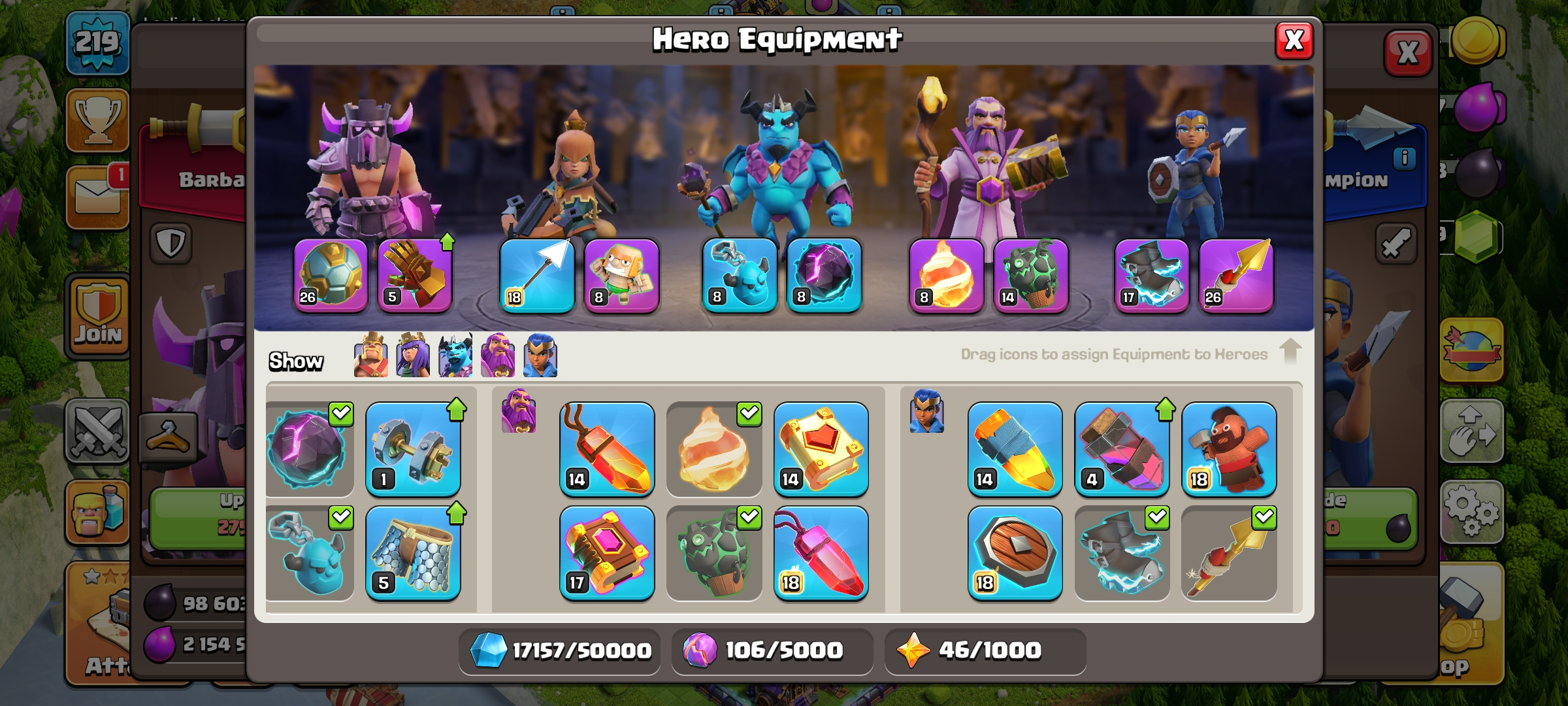Open upgrade for level 4 Haste Vial
Screen dimensions: 1568x706
tap(1122, 450)
